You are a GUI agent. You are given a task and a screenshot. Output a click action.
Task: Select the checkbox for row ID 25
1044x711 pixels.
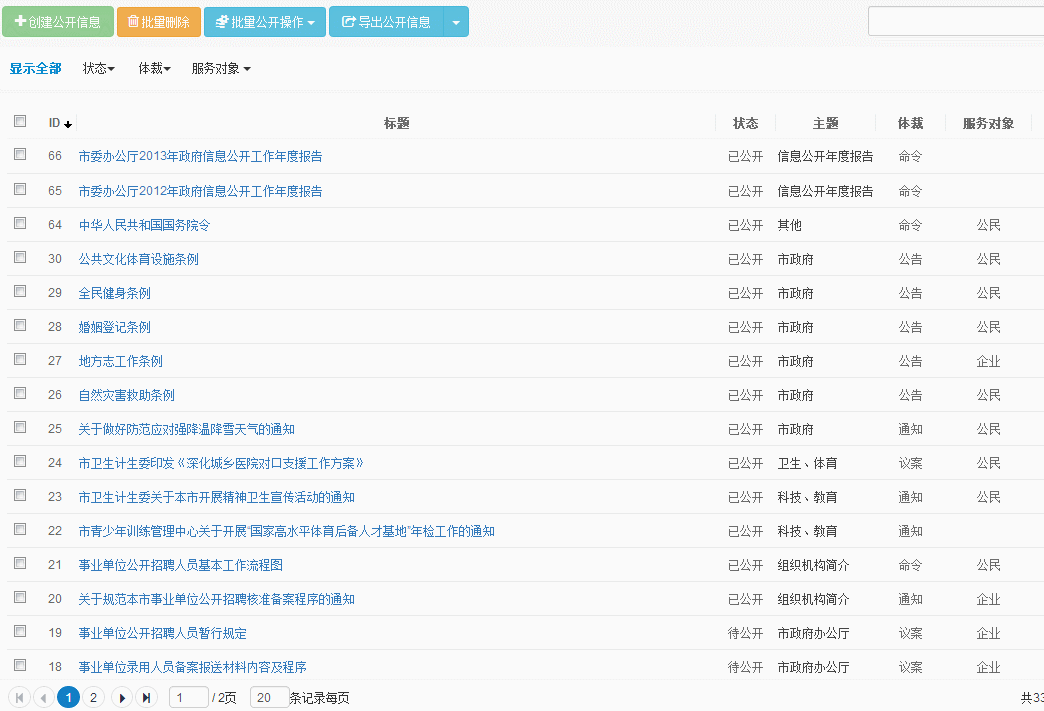(20, 427)
